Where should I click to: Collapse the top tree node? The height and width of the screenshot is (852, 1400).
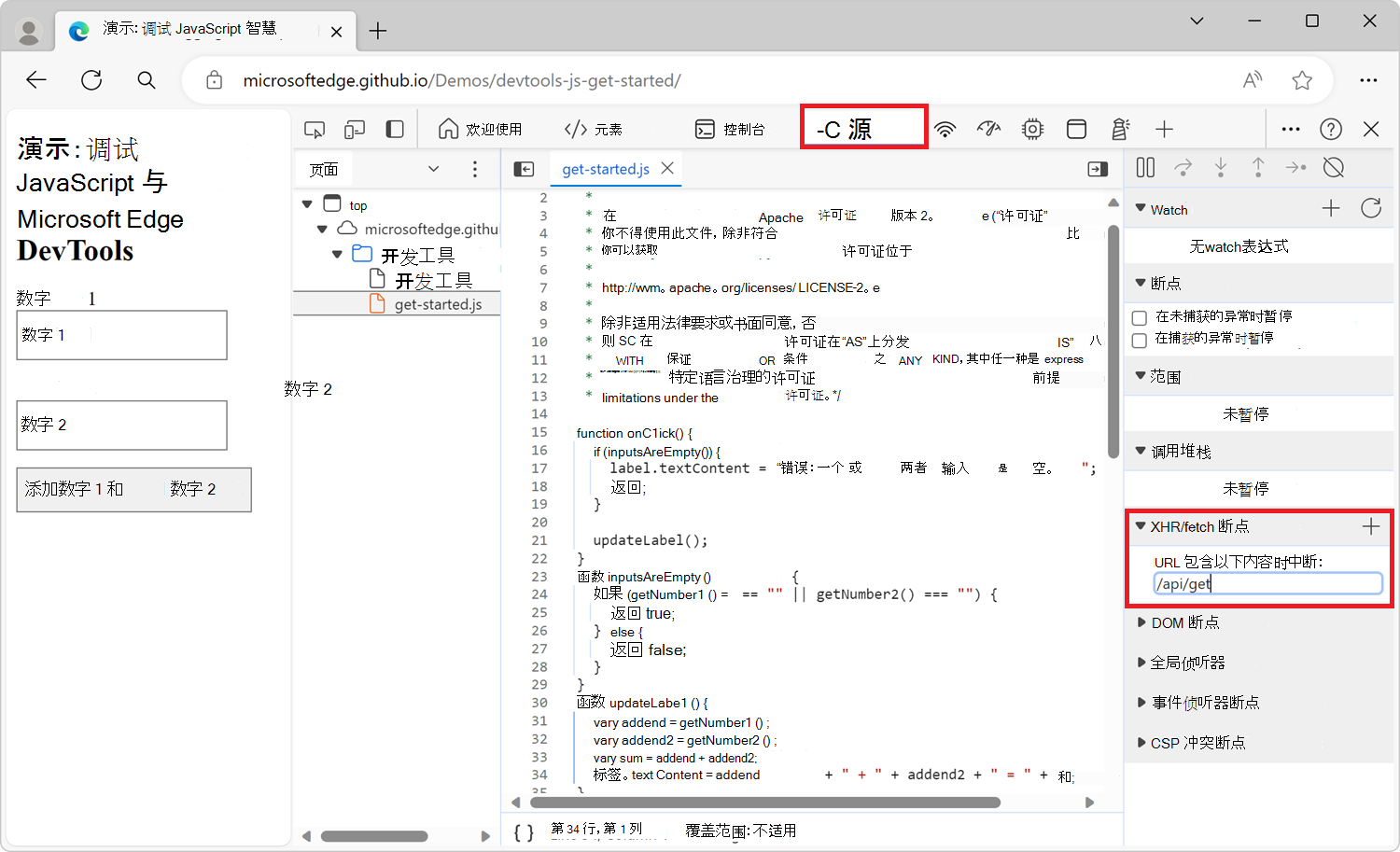[307, 203]
